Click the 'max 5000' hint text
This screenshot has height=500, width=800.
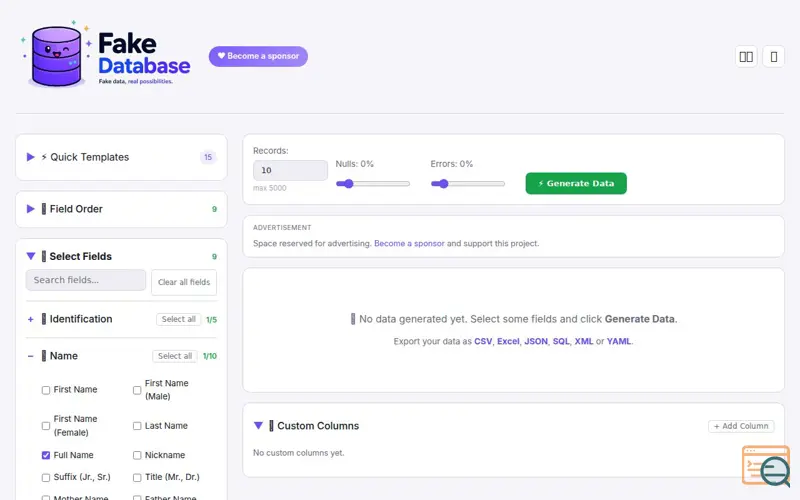(x=269, y=188)
